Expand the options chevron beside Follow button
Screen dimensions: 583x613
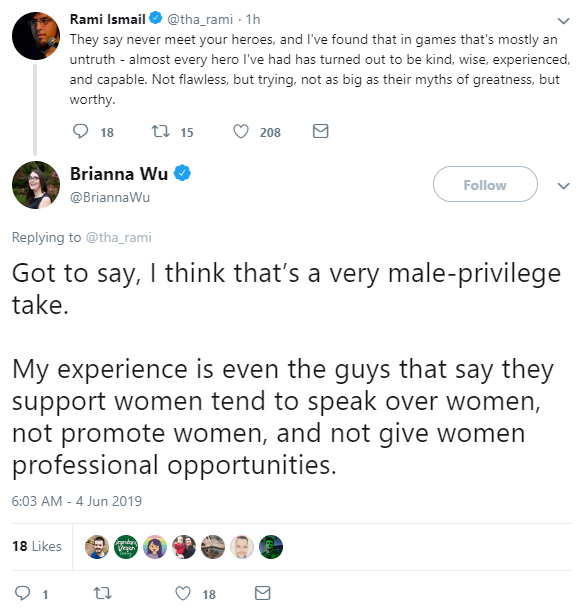click(x=563, y=186)
